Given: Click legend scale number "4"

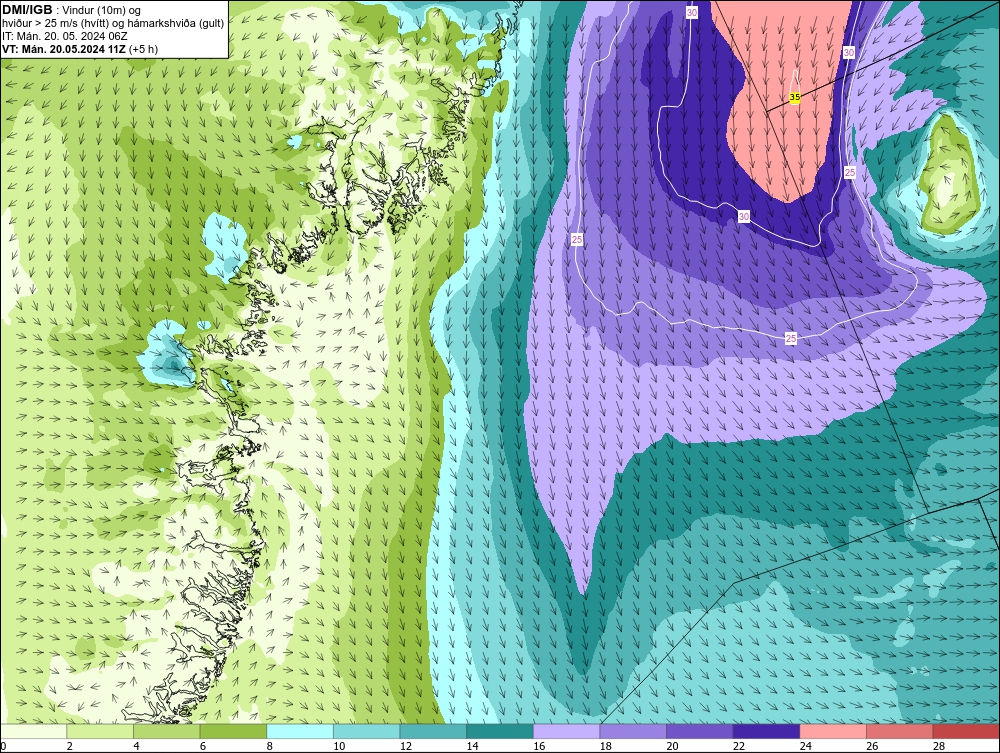Looking at the screenshot, I should pos(136,746).
